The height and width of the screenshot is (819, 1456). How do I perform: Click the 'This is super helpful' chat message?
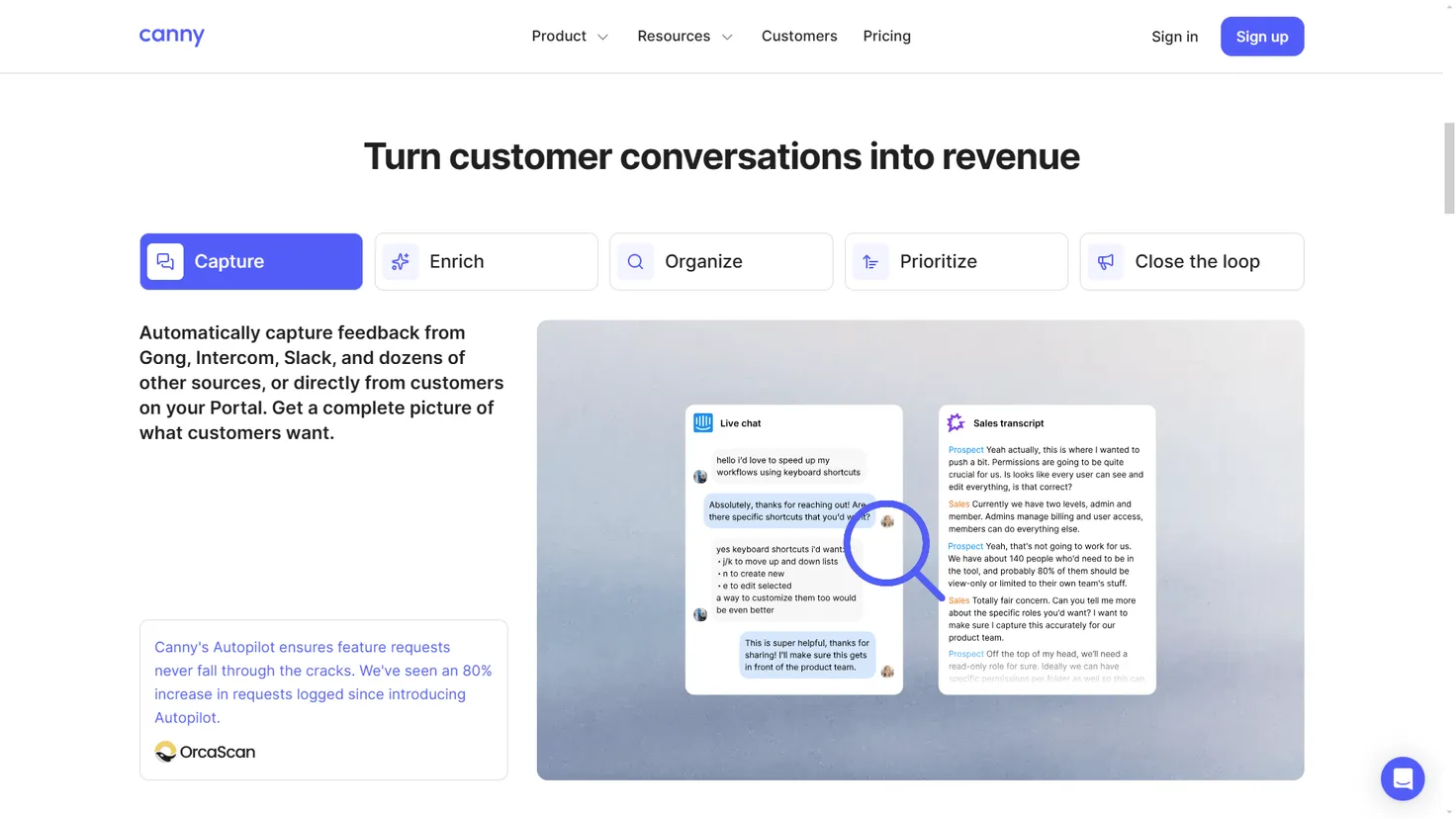point(807,655)
